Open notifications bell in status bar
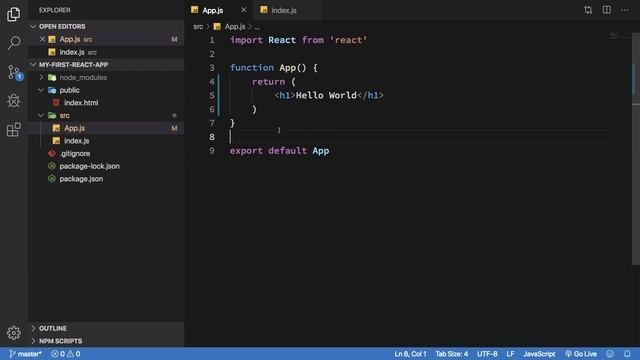The height and width of the screenshot is (360, 640). pos(627,353)
